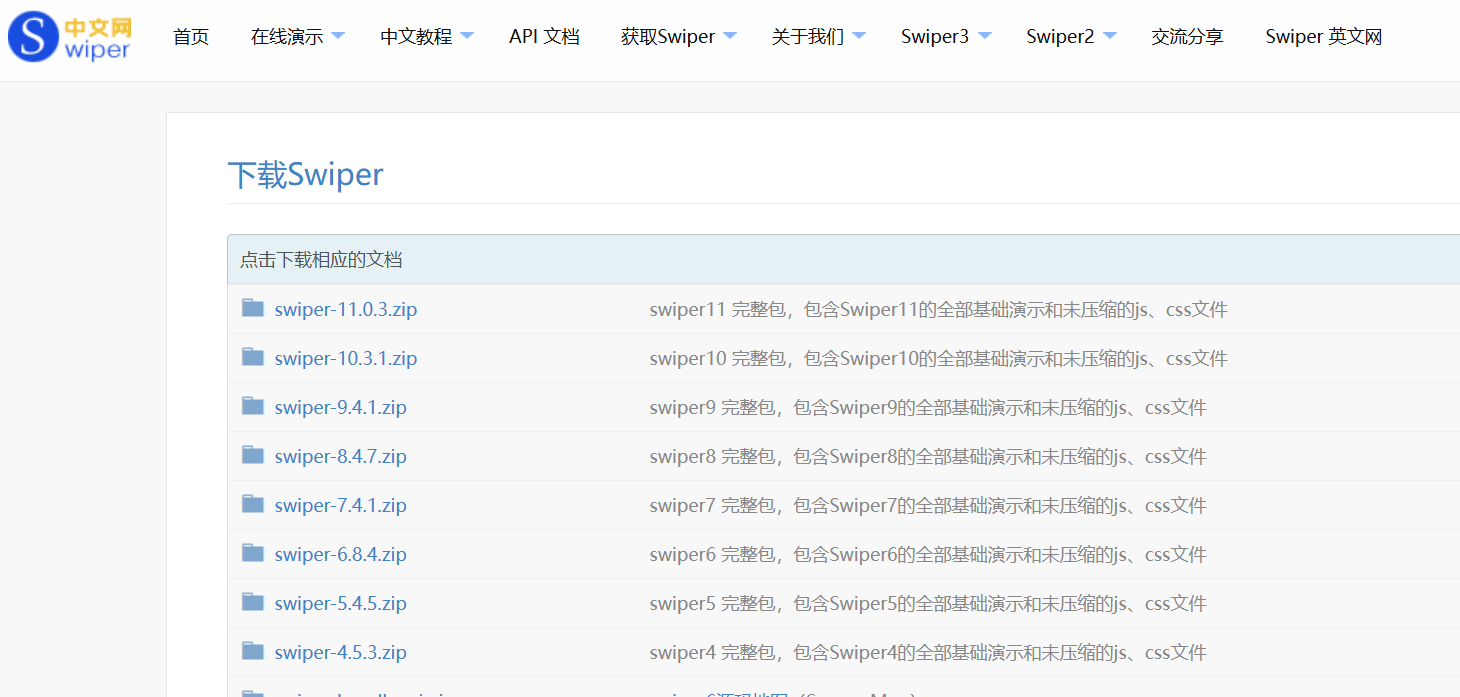Click the swiper6 完整包 description text
1460x697 pixels.
pos(928,554)
